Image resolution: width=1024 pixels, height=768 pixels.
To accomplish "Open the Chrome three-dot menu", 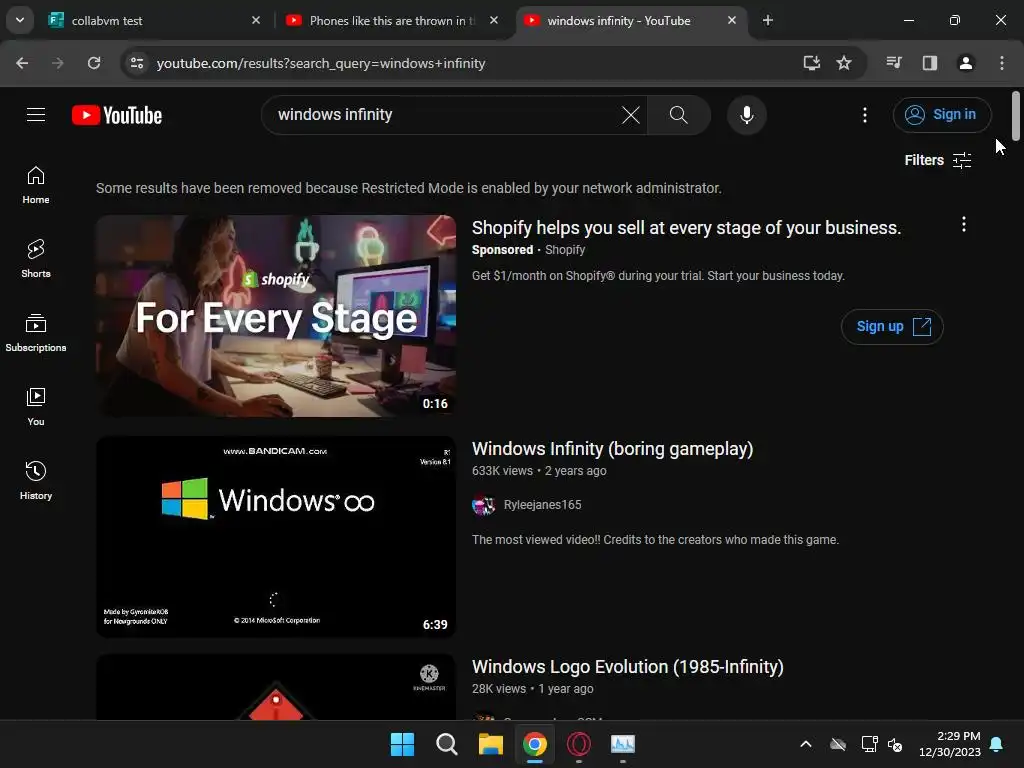I will click(x=1002, y=63).
